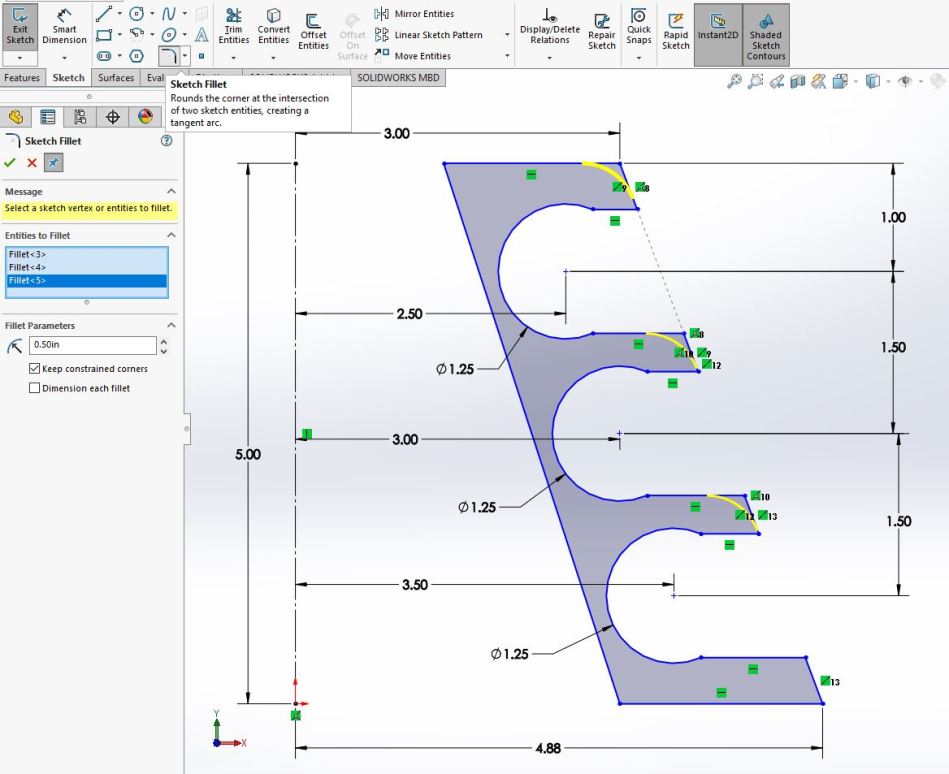Toggle the Shaded Sketch Contours button

click(766, 32)
